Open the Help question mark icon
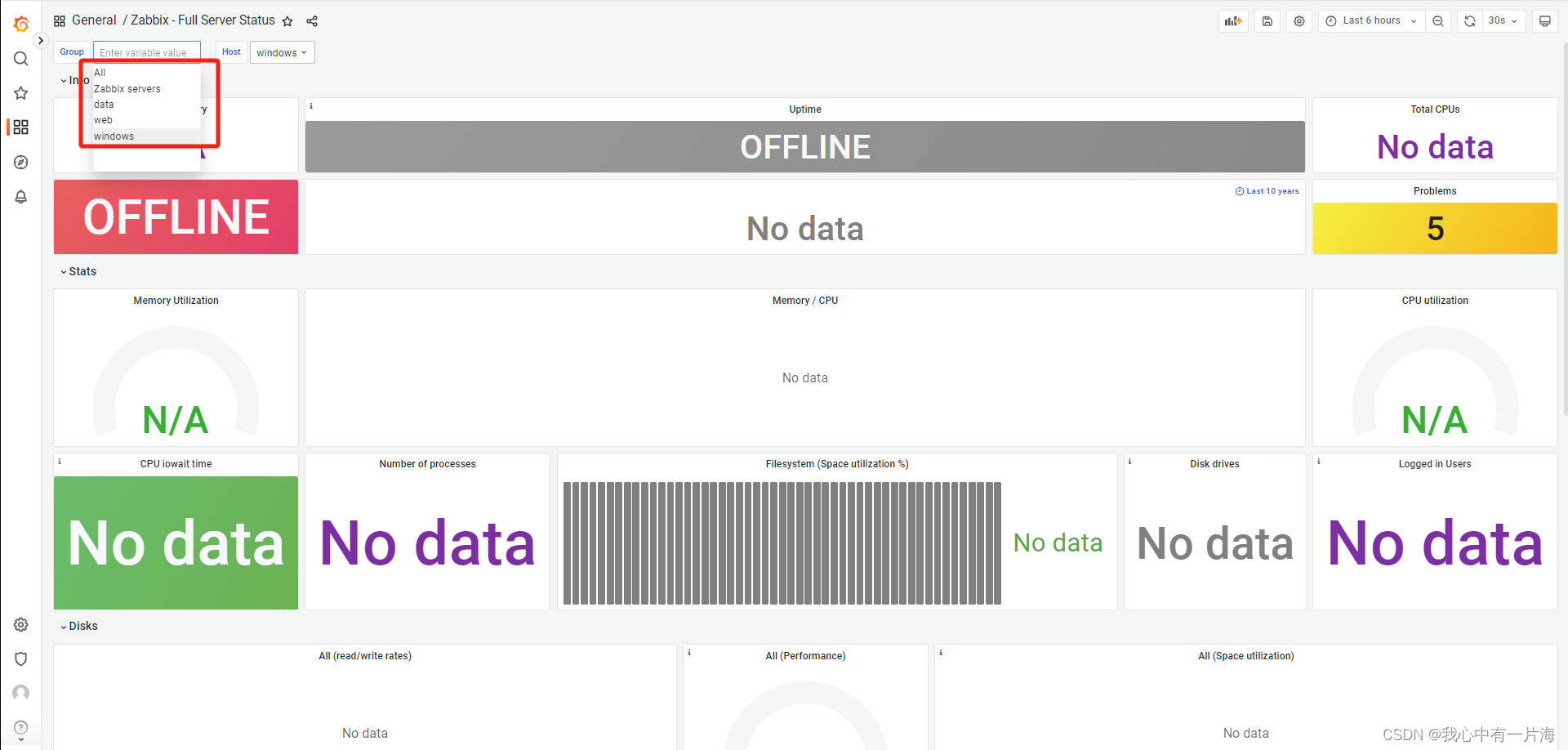Viewport: 1568px width, 750px height. (21, 727)
